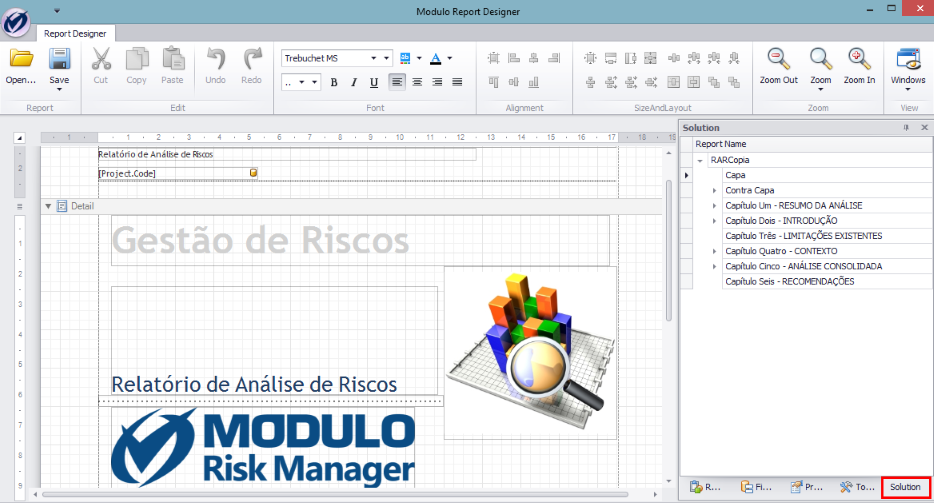The height and width of the screenshot is (503, 934).
Task: Toggle italic formatting
Action: [354, 82]
